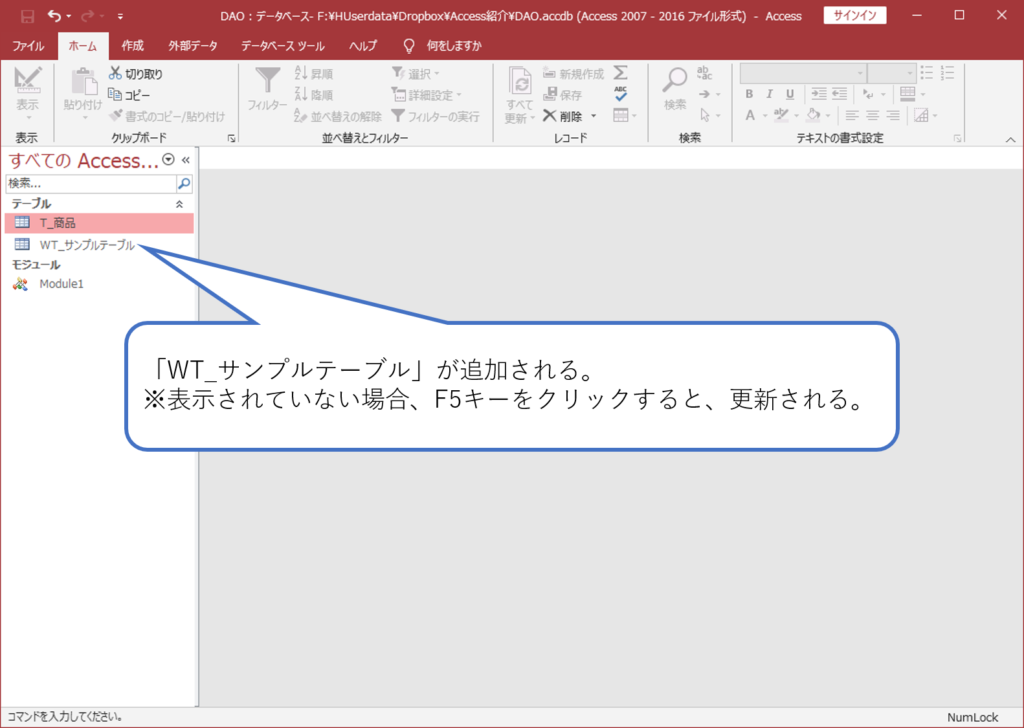The height and width of the screenshot is (728, 1024).
Task: Open the font name combo box
Action: (803, 73)
